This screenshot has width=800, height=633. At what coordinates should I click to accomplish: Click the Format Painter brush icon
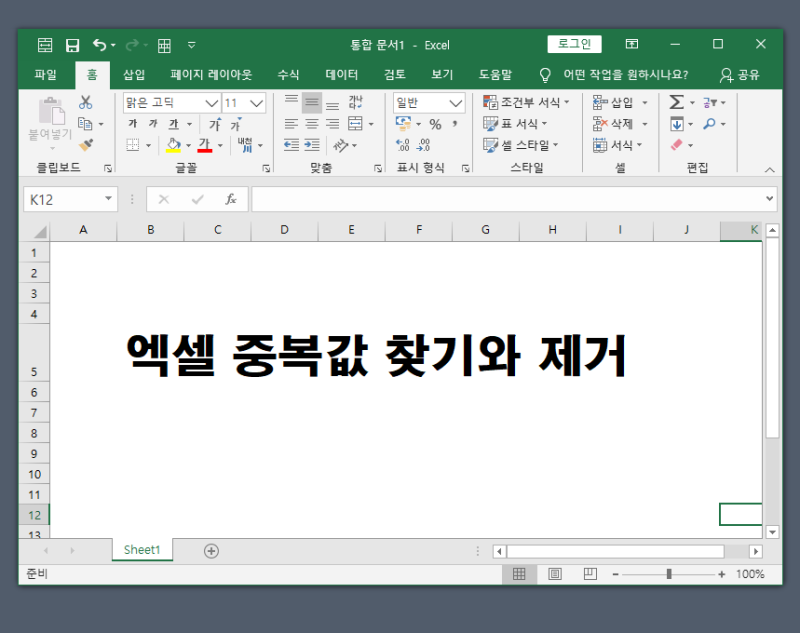(x=86, y=145)
